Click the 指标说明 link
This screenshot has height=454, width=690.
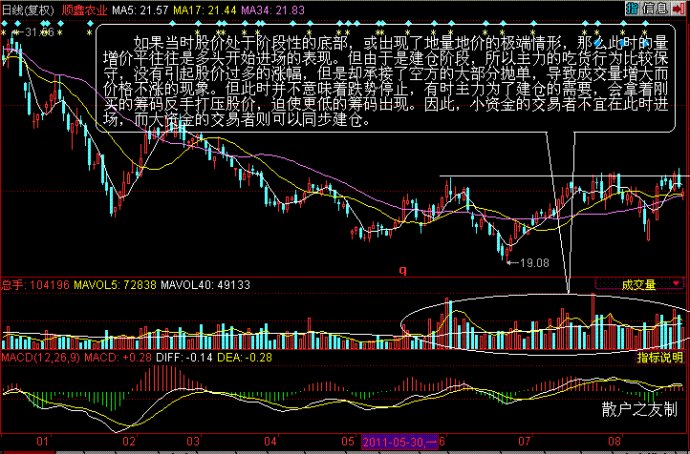(x=660, y=358)
